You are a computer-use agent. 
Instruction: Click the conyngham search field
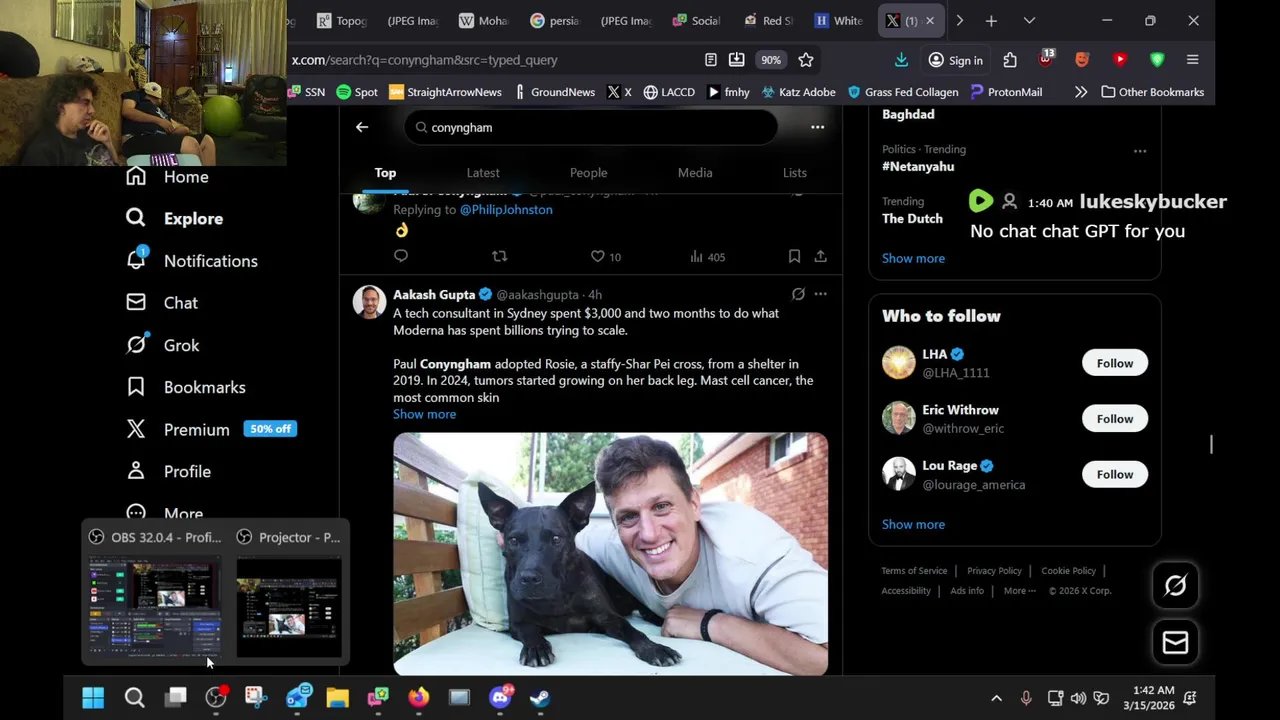pyautogui.click(x=591, y=127)
